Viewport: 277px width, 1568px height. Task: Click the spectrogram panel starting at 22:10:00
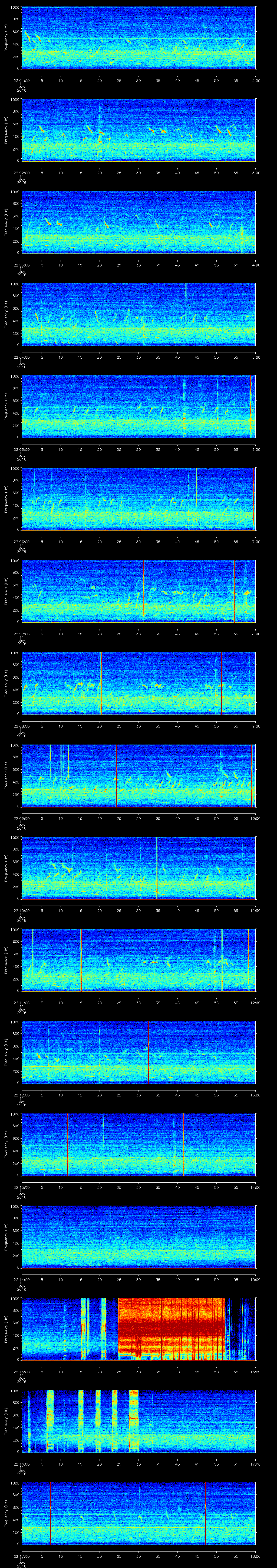point(139,868)
